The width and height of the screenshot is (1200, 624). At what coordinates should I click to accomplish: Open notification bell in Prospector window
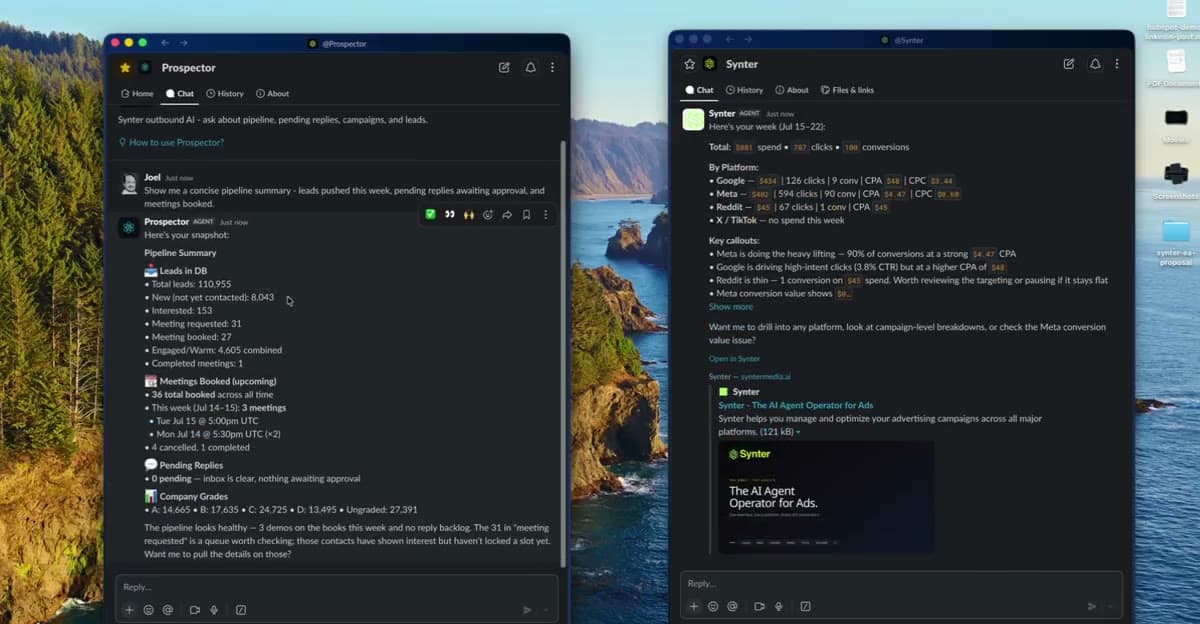531,68
